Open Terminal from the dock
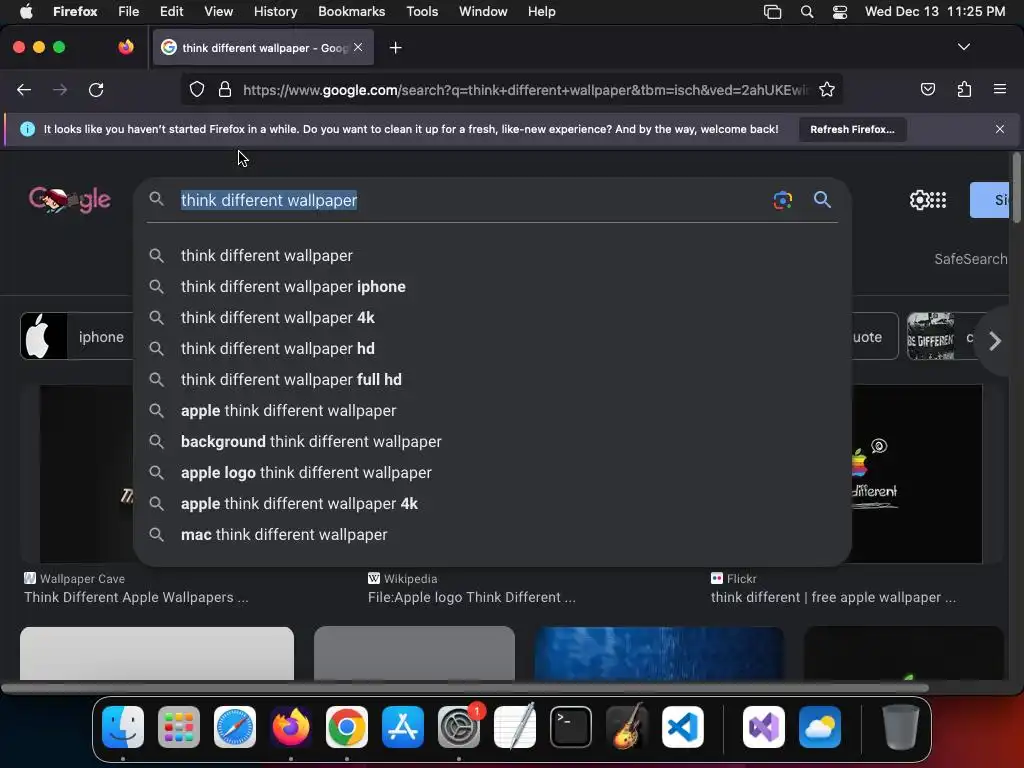Viewport: 1024px width, 768px height. 571,727
